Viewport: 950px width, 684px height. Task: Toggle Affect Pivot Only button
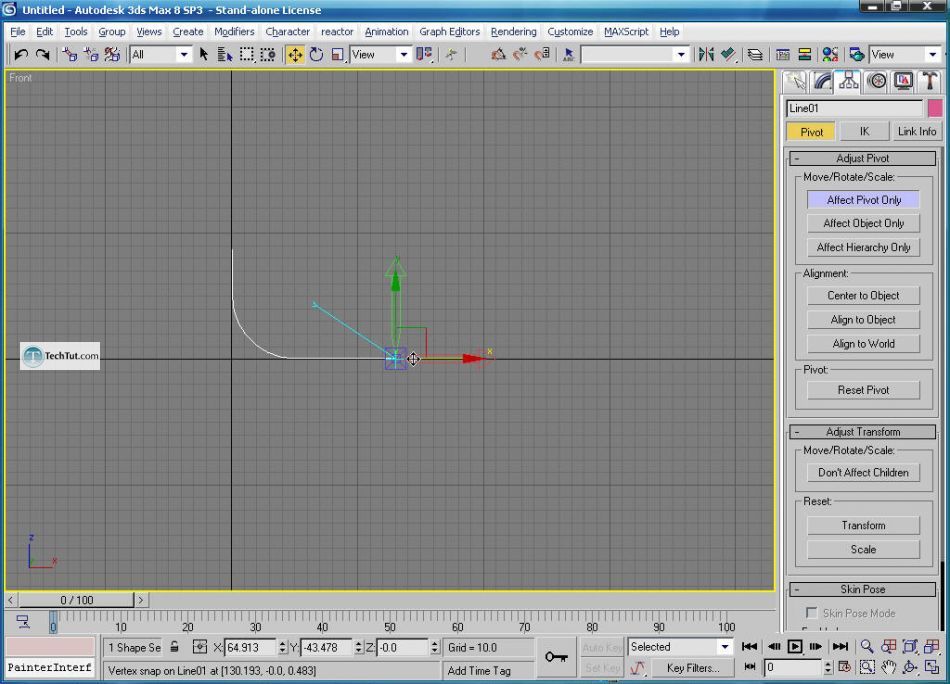pos(863,200)
